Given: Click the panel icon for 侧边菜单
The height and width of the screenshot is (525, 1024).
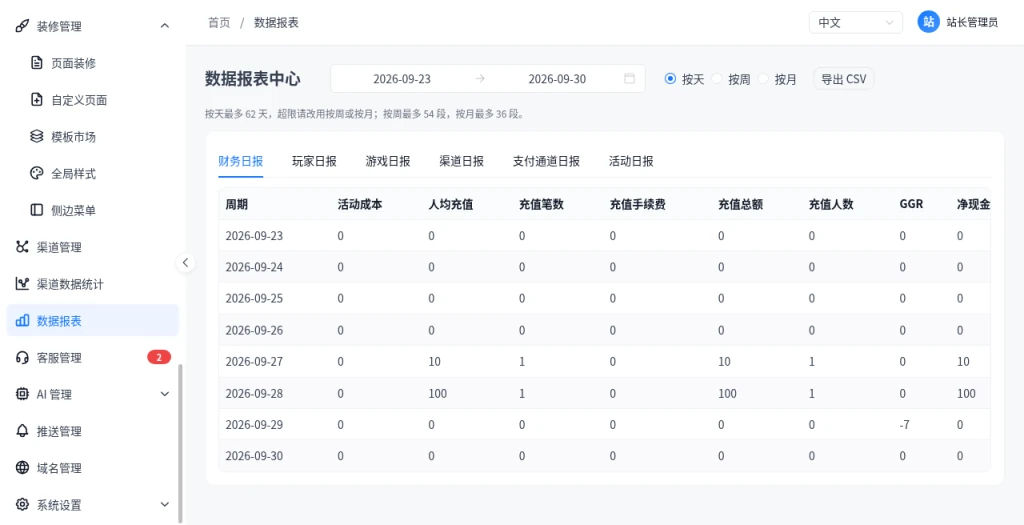Looking at the screenshot, I should (37, 210).
